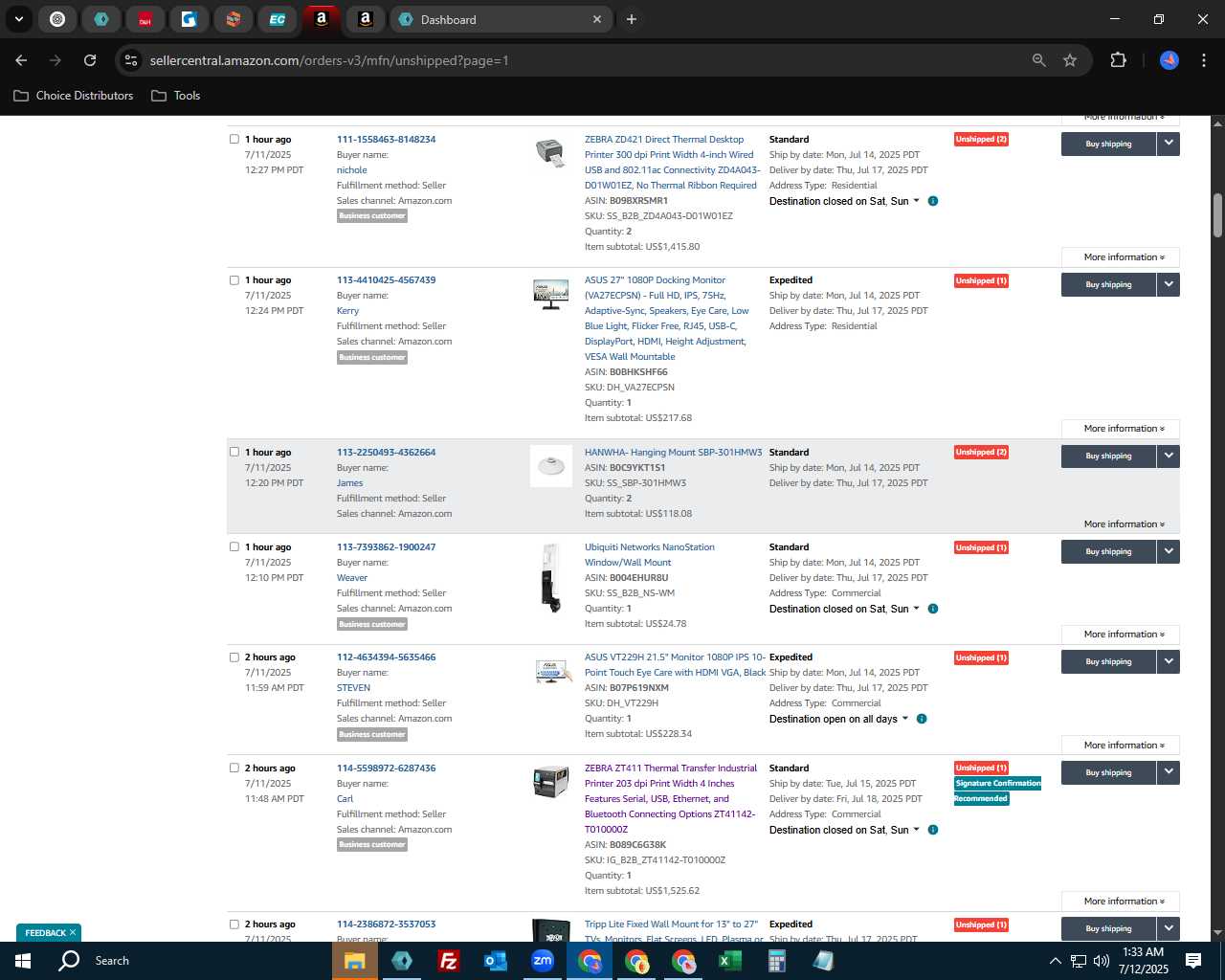1225x980 pixels.
Task: Open the Chrome three-dot menu
Action: coord(1203,60)
